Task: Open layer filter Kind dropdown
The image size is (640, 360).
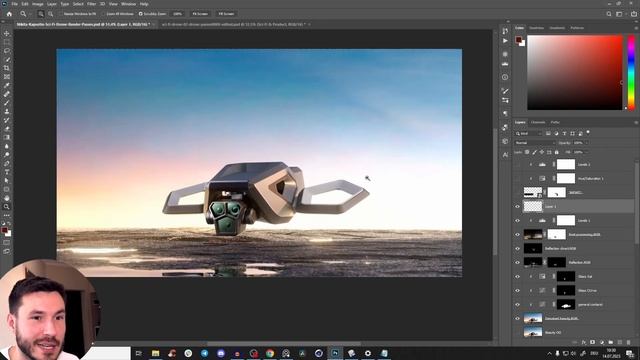Action: (528, 133)
